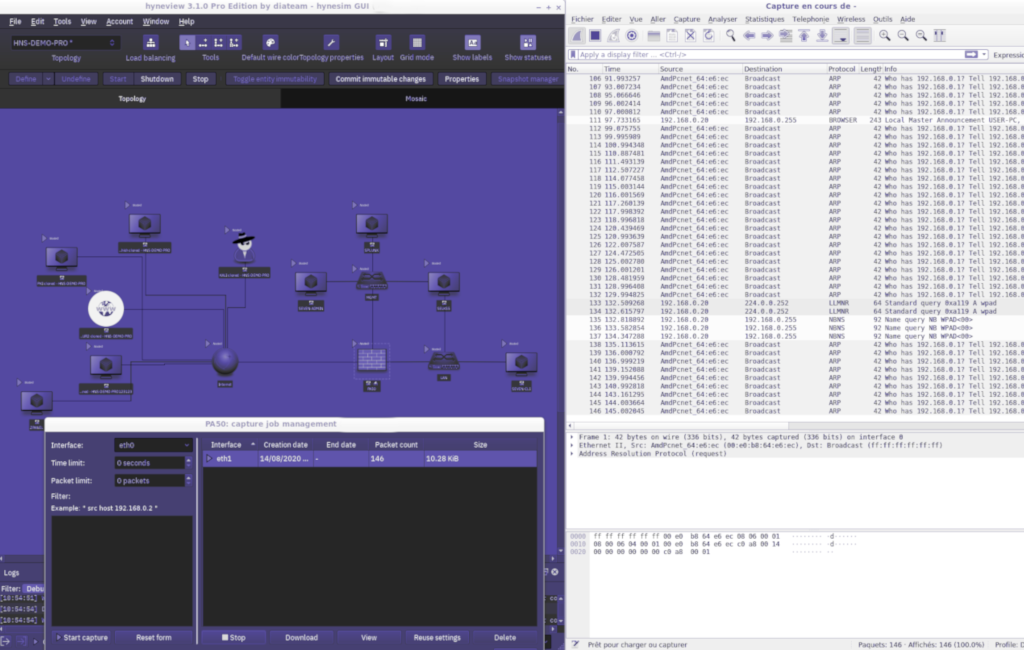Click the Load balancing icon
This screenshot has height=650, width=1024.
coord(150,43)
